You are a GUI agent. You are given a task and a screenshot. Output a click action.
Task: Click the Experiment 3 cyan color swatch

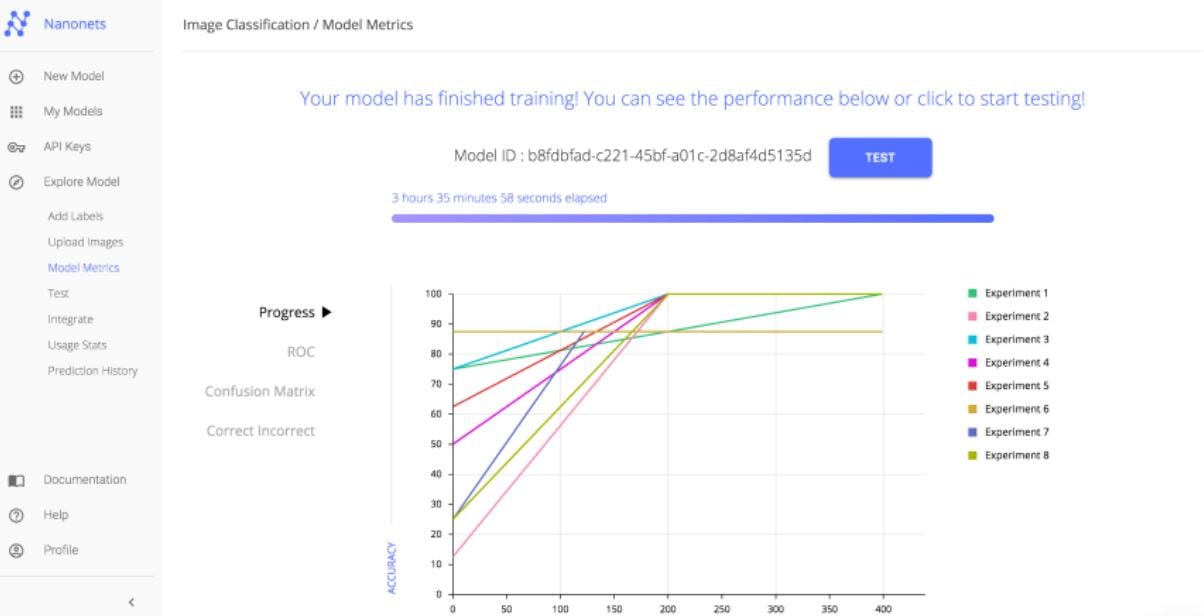click(x=972, y=340)
